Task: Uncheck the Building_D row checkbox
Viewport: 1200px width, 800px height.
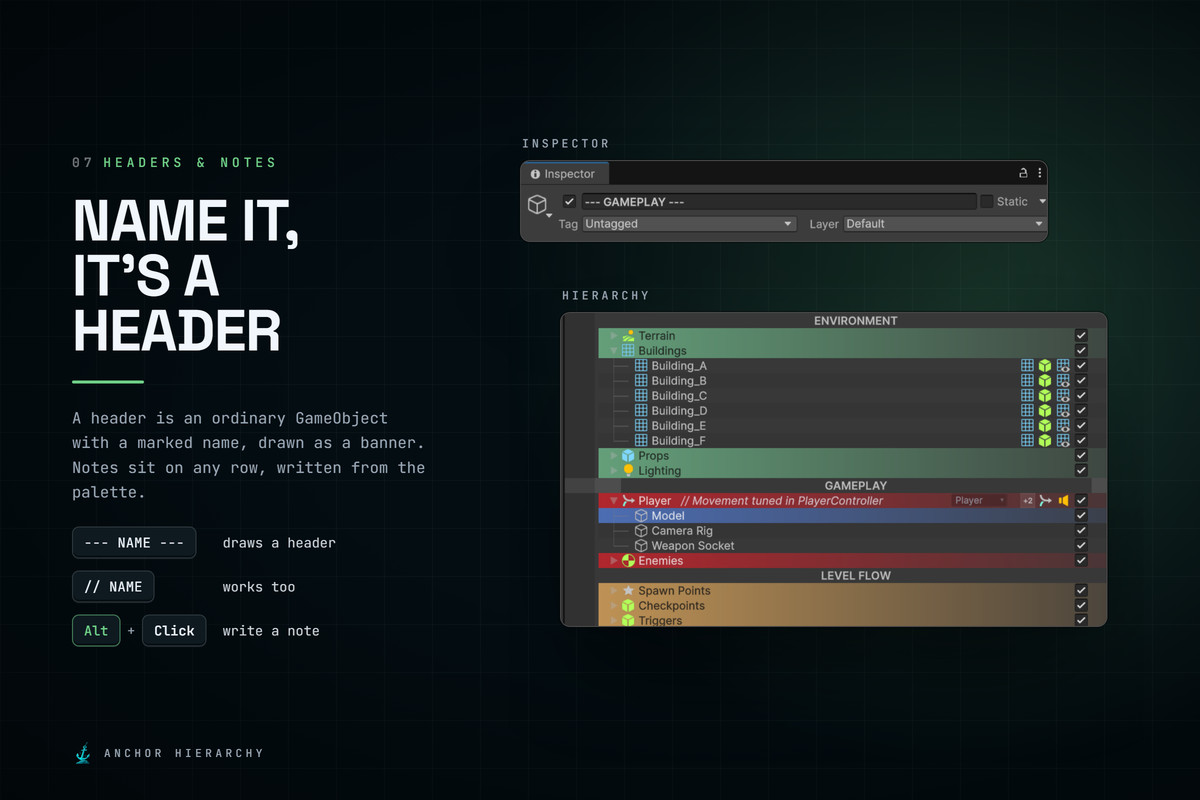Action: [1081, 411]
